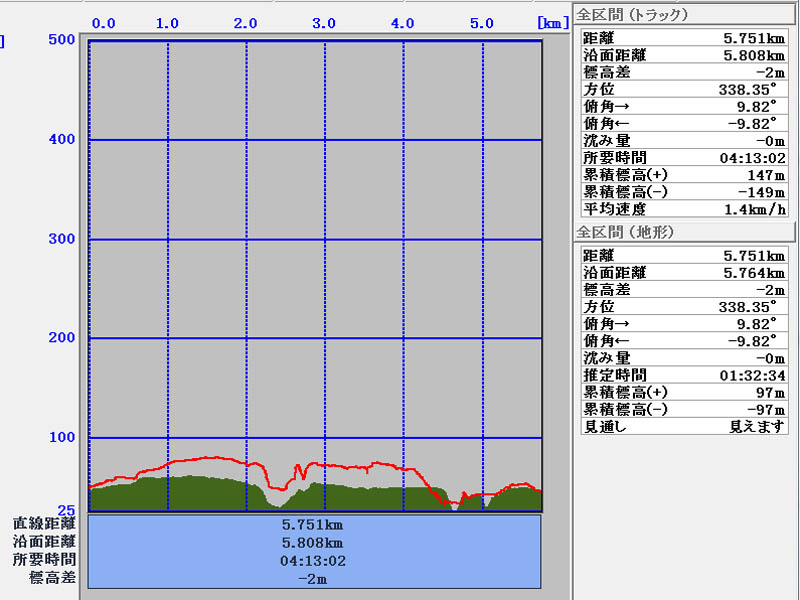Click the 300 elevation axis label

click(x=62, y=239)
